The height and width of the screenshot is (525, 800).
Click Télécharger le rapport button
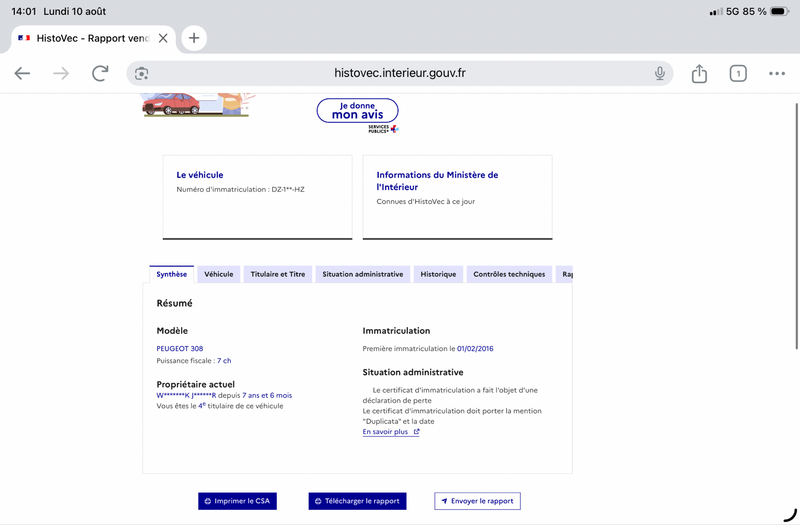[357, 501]
